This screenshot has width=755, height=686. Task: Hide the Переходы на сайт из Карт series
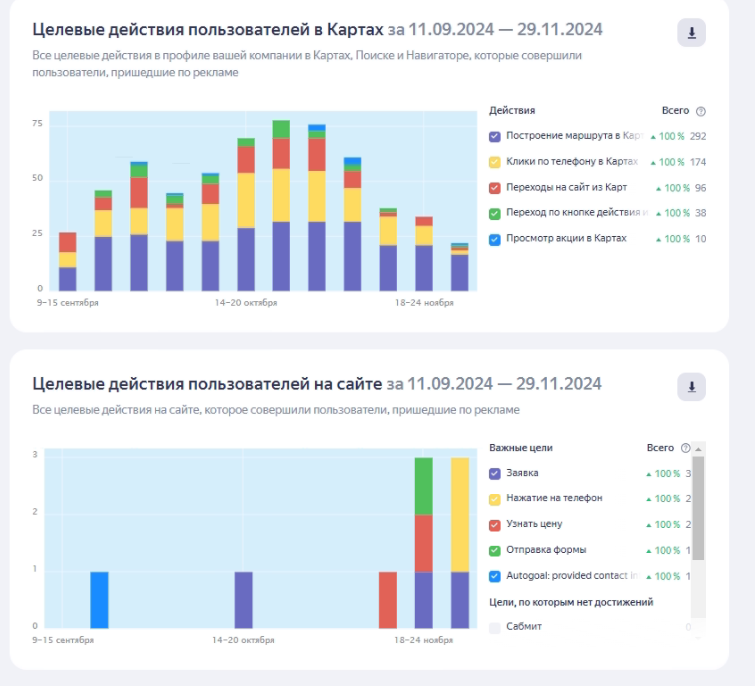pyautogui.click(x=495, y=187)
